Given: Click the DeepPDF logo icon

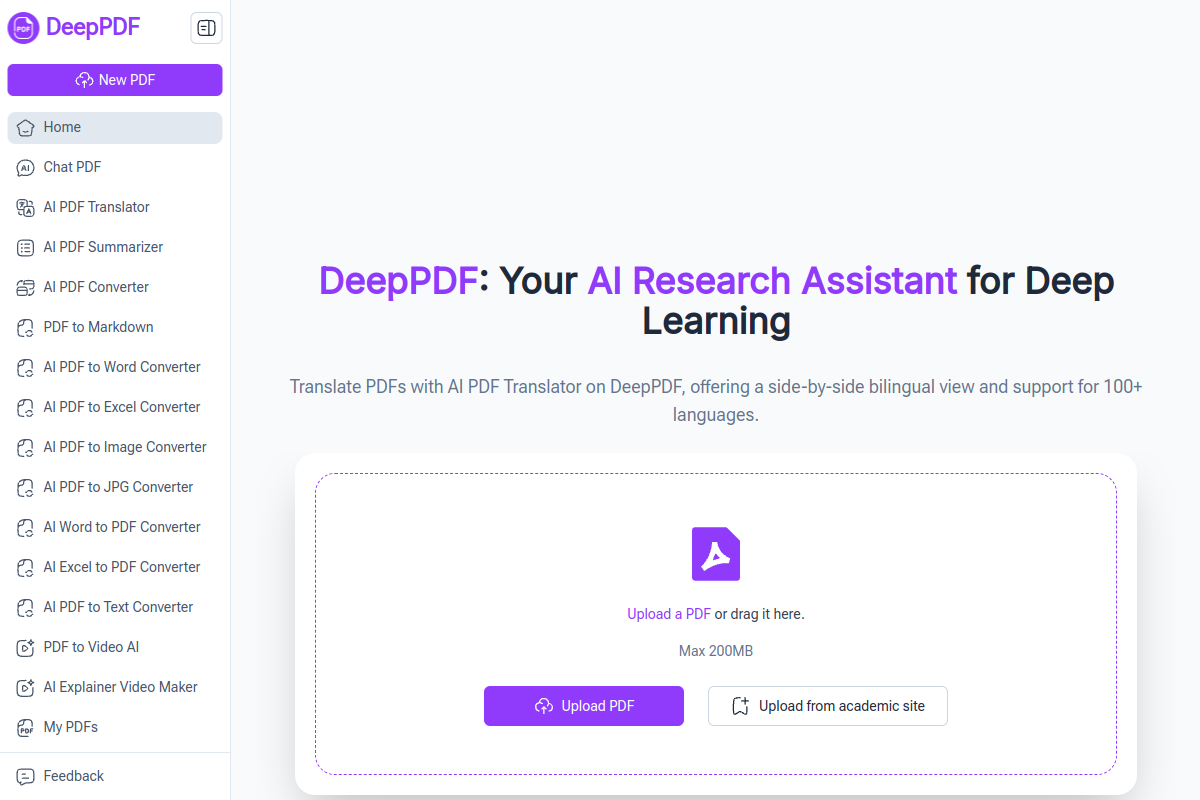Looking at the screenshot, I should tap(23, 28).
